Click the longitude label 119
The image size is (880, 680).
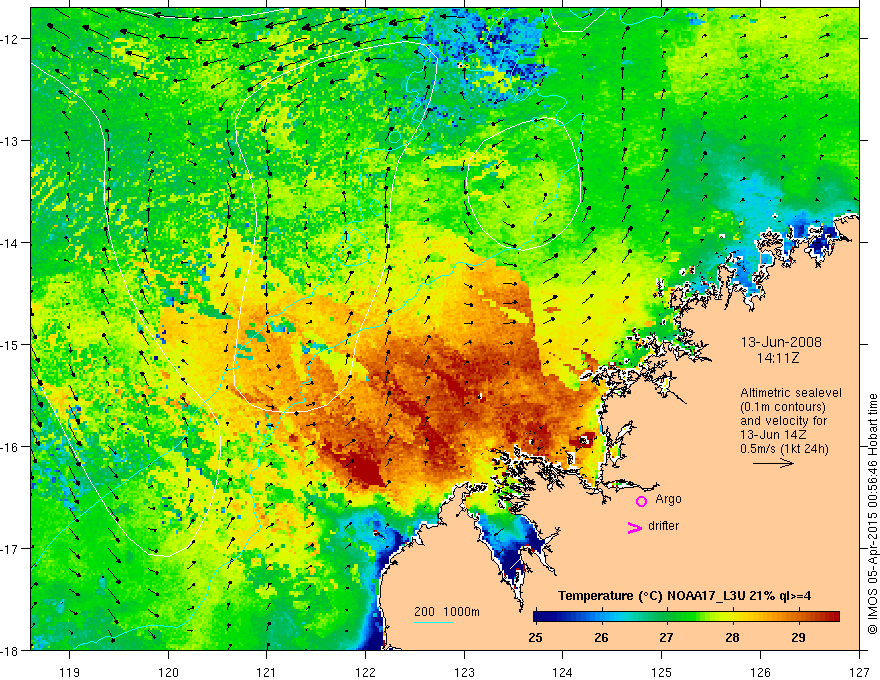(70, 672)
